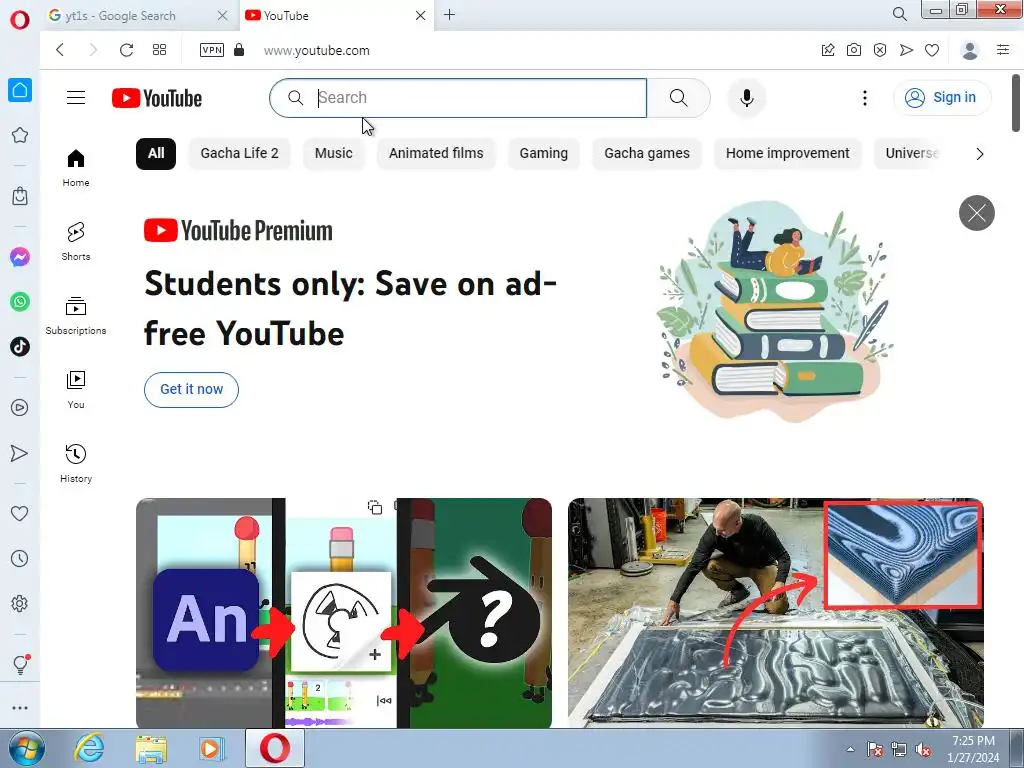Viewport: 1024px width, 768px height.
Task: Open the Speed Dial grid icon
Action: 159,50
